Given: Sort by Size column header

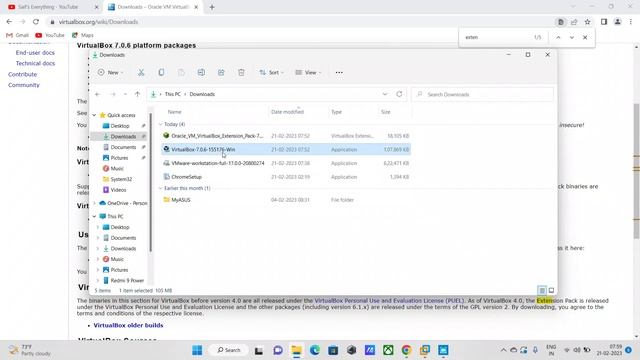Looking at the screenshot, I should (386, 112).
